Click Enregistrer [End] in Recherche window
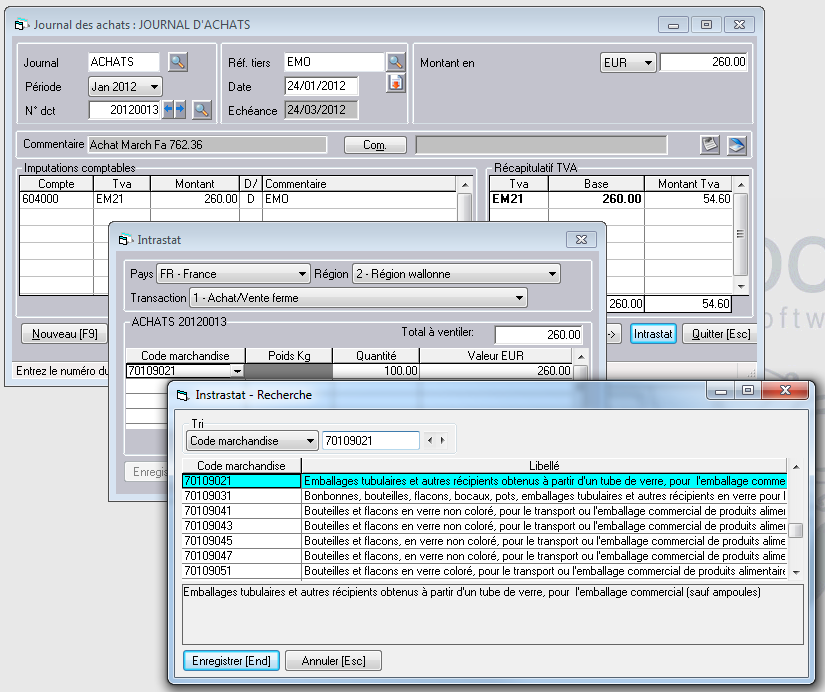Viewport: 825px width, 692px height. (232, 661)
